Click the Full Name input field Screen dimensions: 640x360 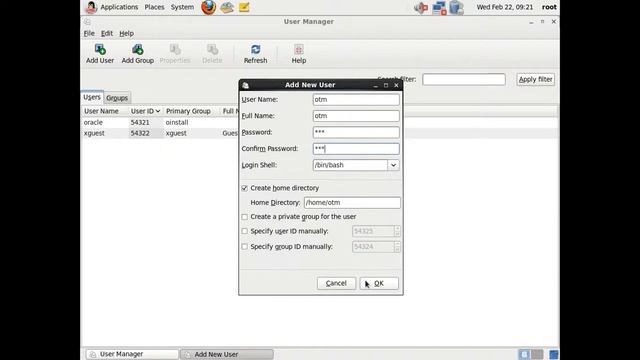tap(356, 116)
